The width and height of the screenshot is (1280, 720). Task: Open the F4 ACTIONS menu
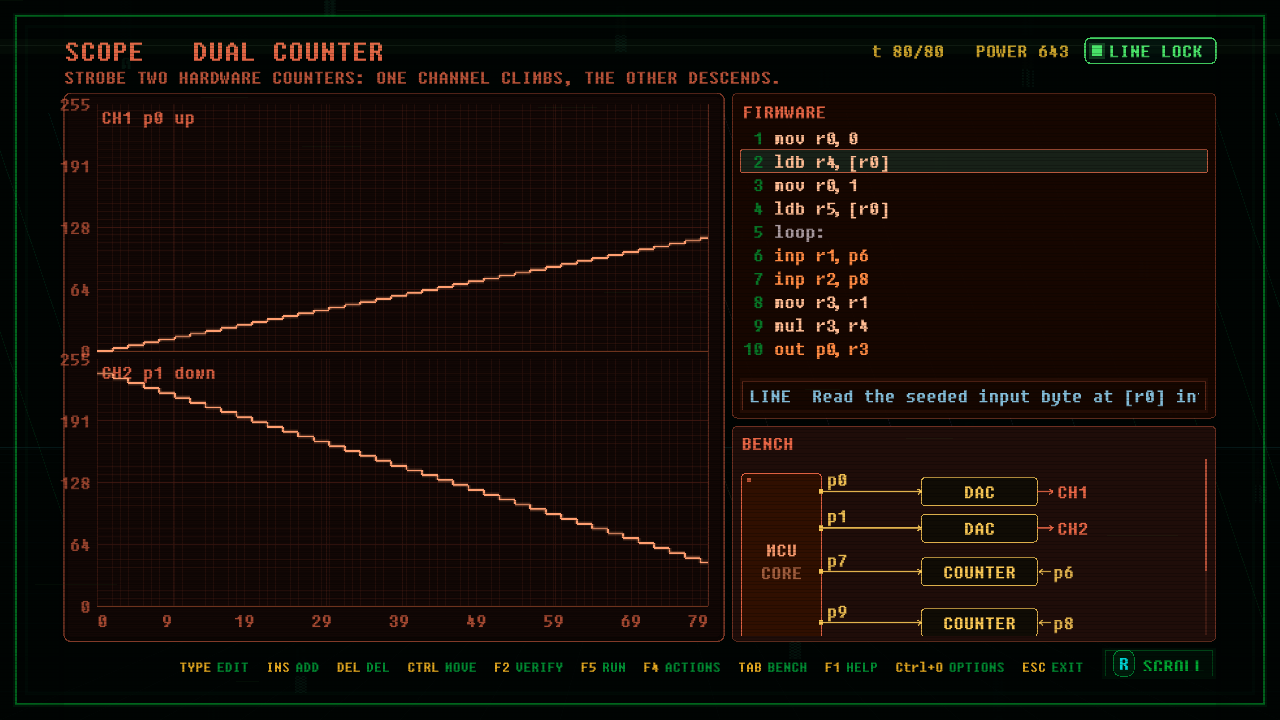682,667
